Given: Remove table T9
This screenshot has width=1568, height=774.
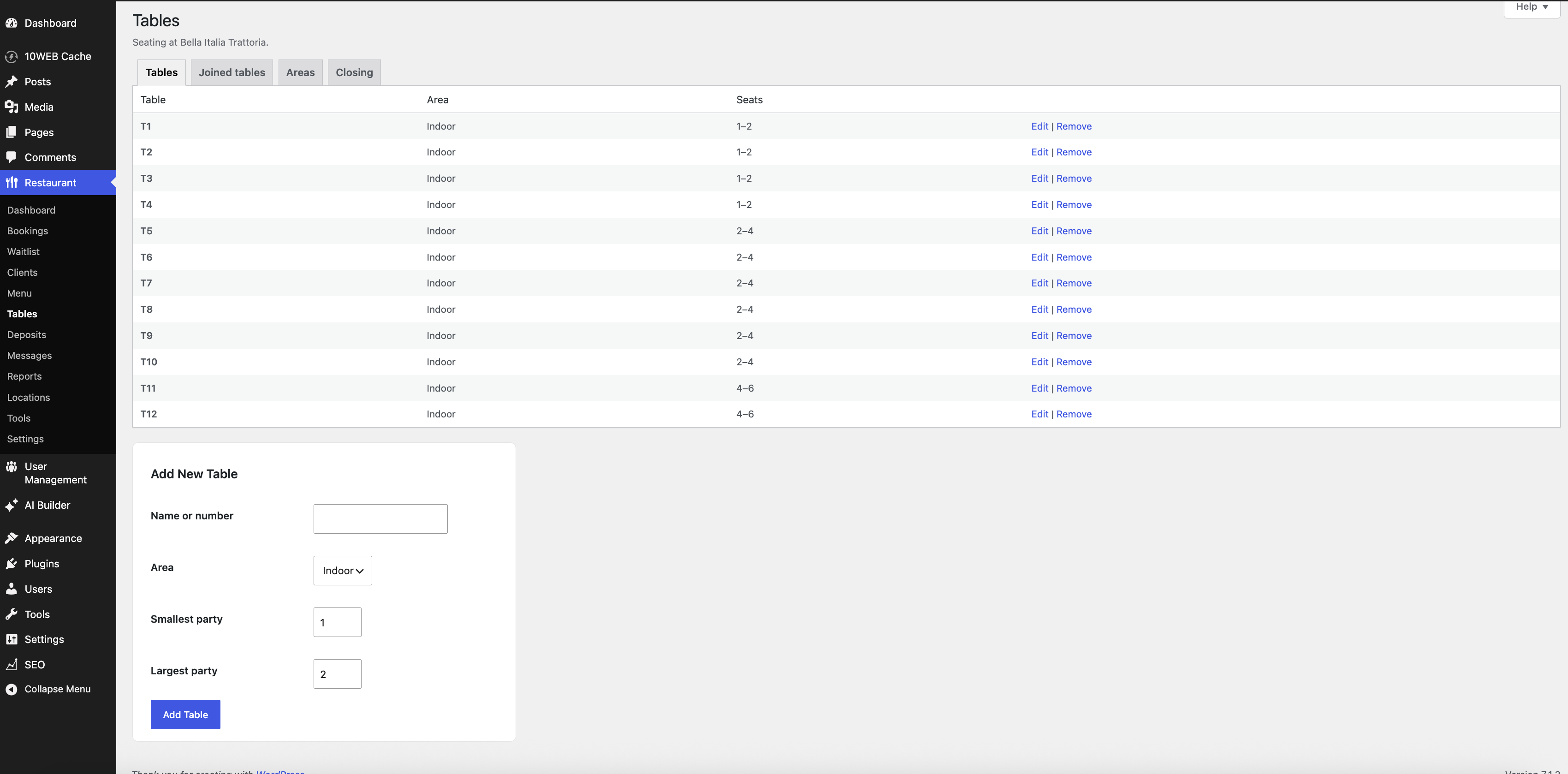Looking at the screenshot, I should click(1074, 335).
